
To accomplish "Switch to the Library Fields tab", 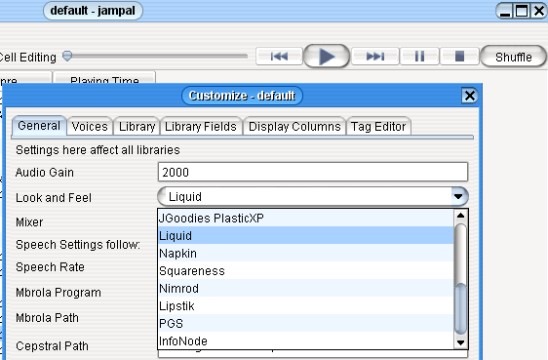I will [201, 127].
